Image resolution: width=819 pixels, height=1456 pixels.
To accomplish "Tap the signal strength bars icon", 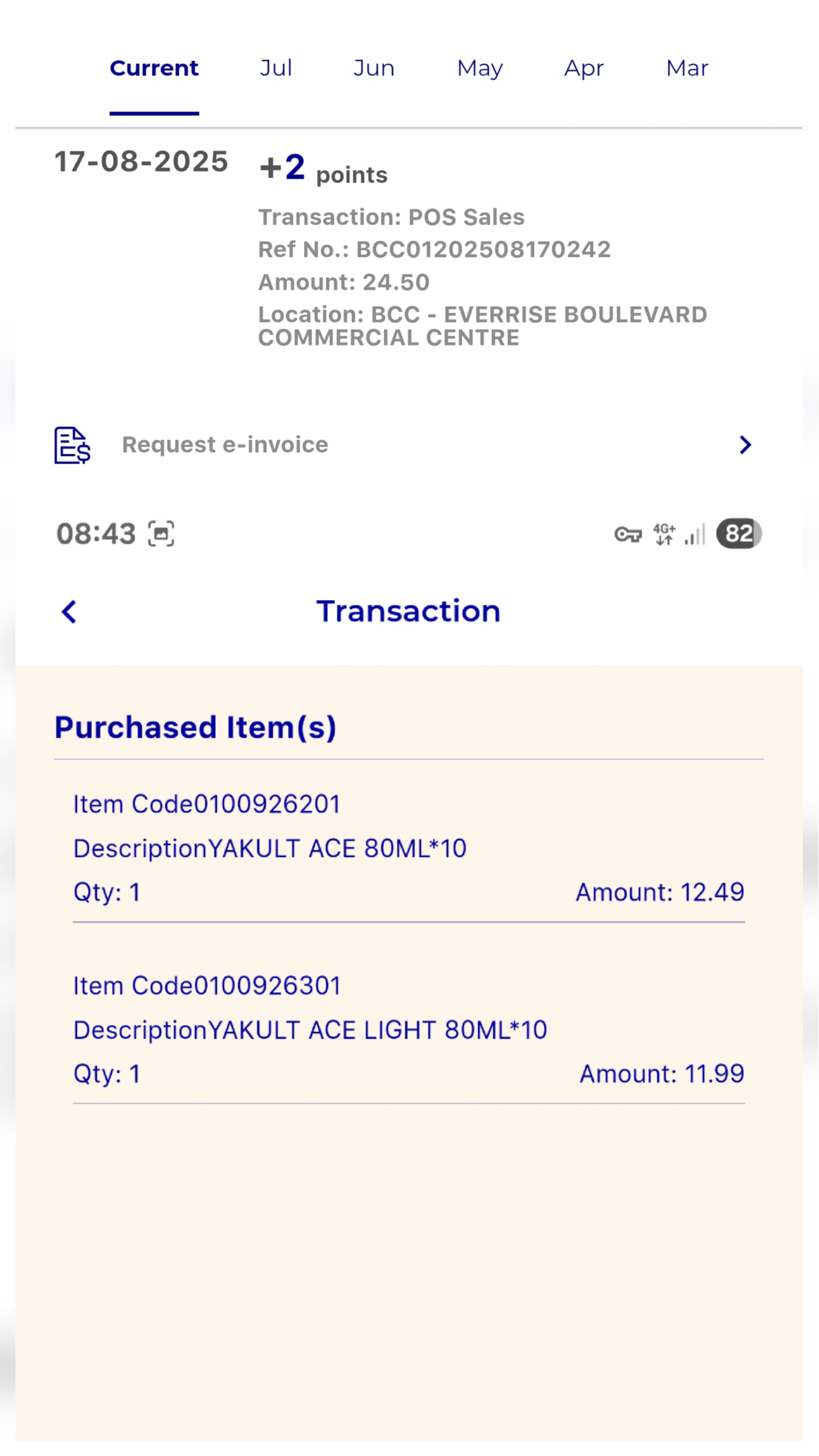I will 695,534.
